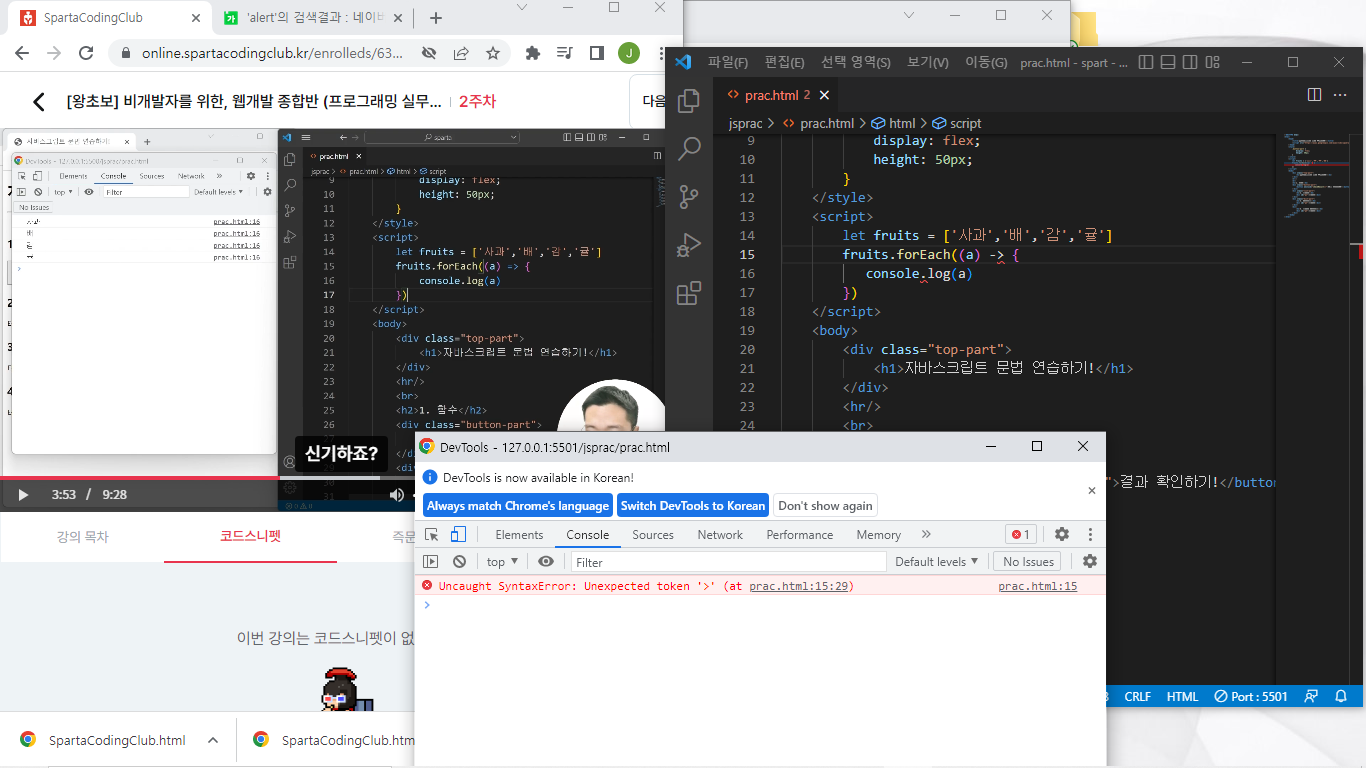Toggle Live Server on Port 5501

(x=1251, y=696)
